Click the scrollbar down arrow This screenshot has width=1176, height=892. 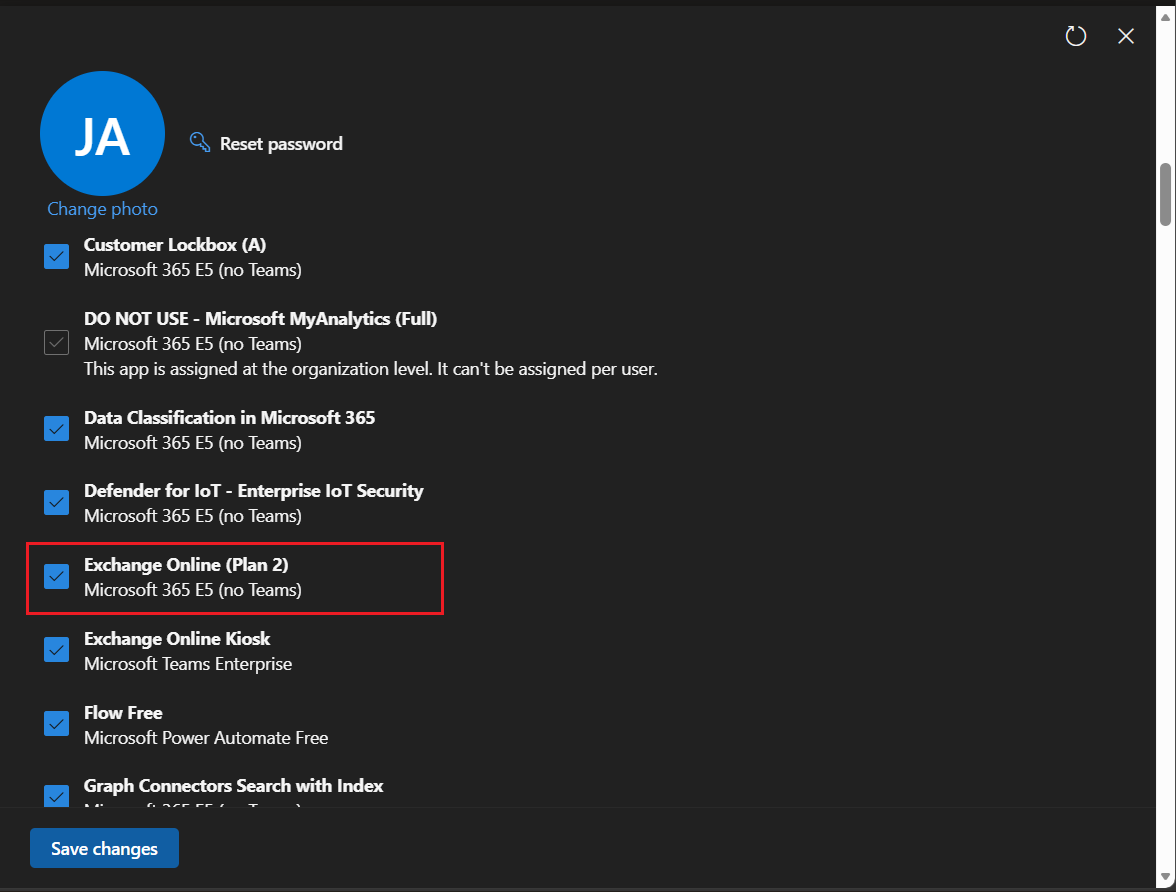(x=1165, y=876)
